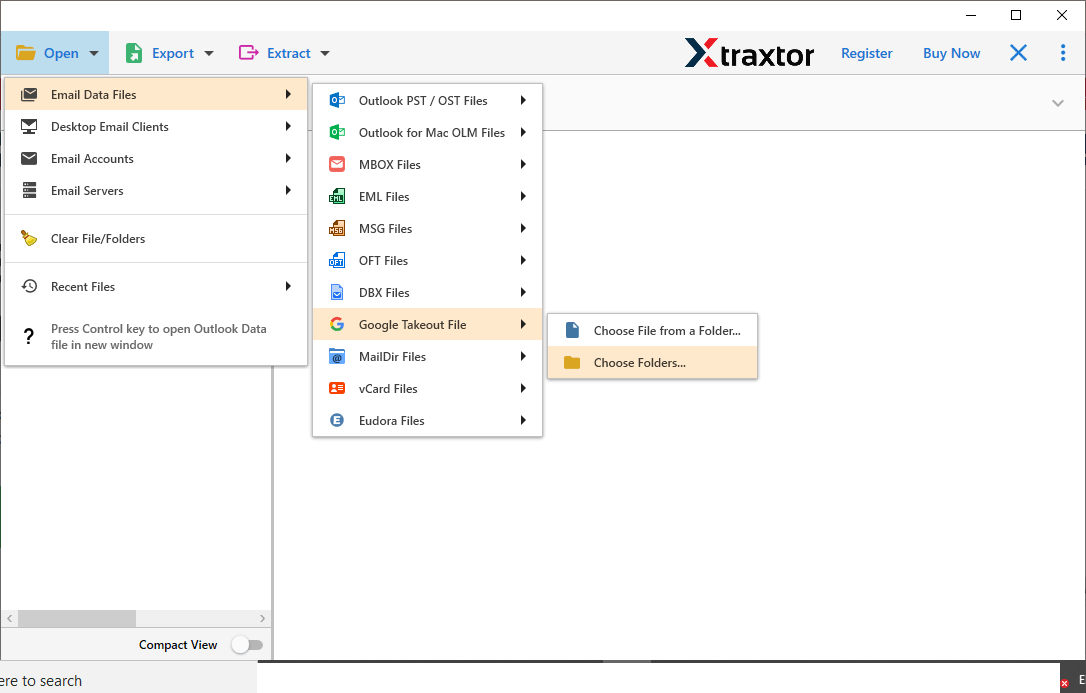The height and width of the screenshot is (693, 1086).
Task: Click the Register link
Action: 867,53
